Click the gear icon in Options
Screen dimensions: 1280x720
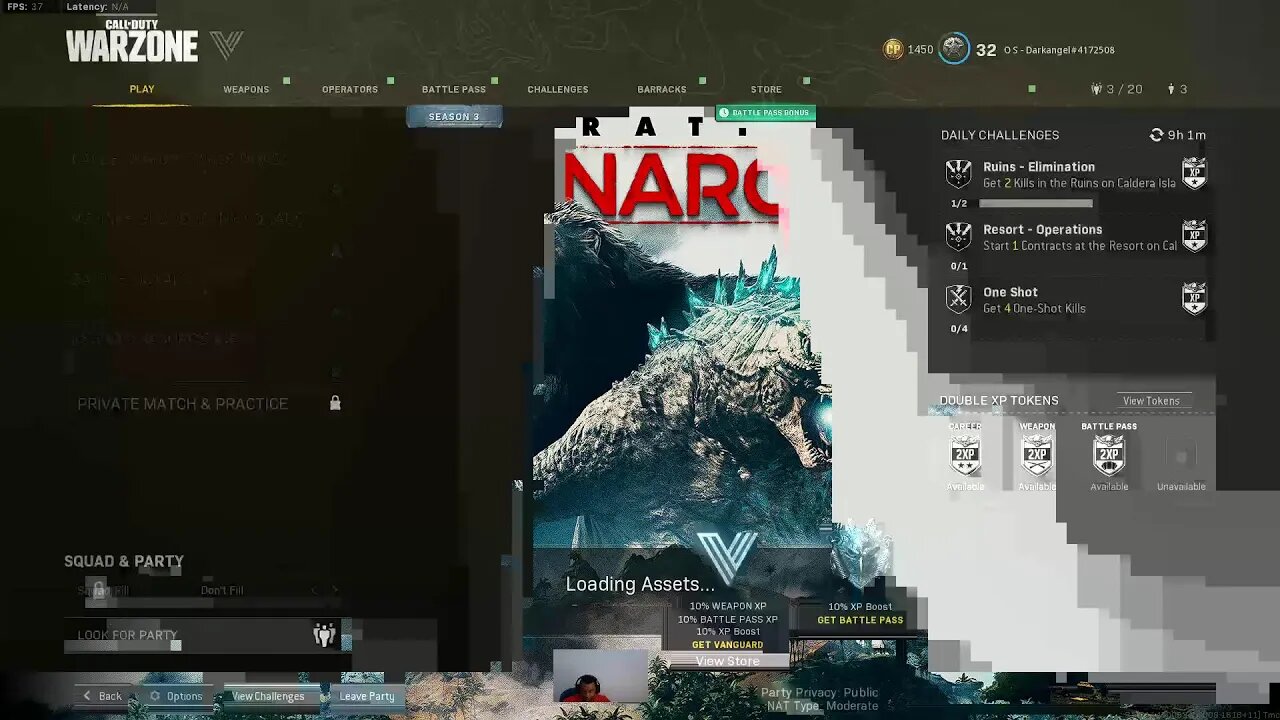coord(155,696)
